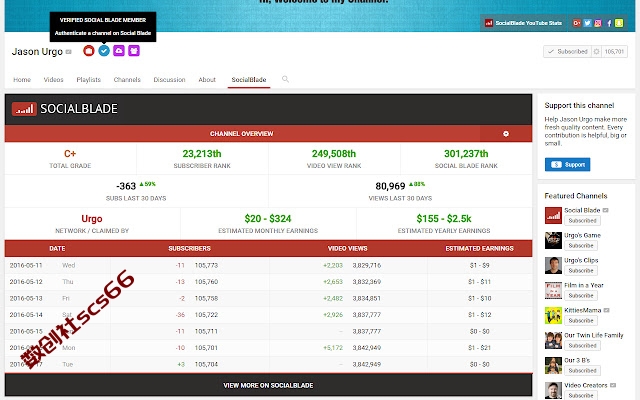
Task: Click the $155 - $2.5k yearly earnings
Action: click(444, 219)
